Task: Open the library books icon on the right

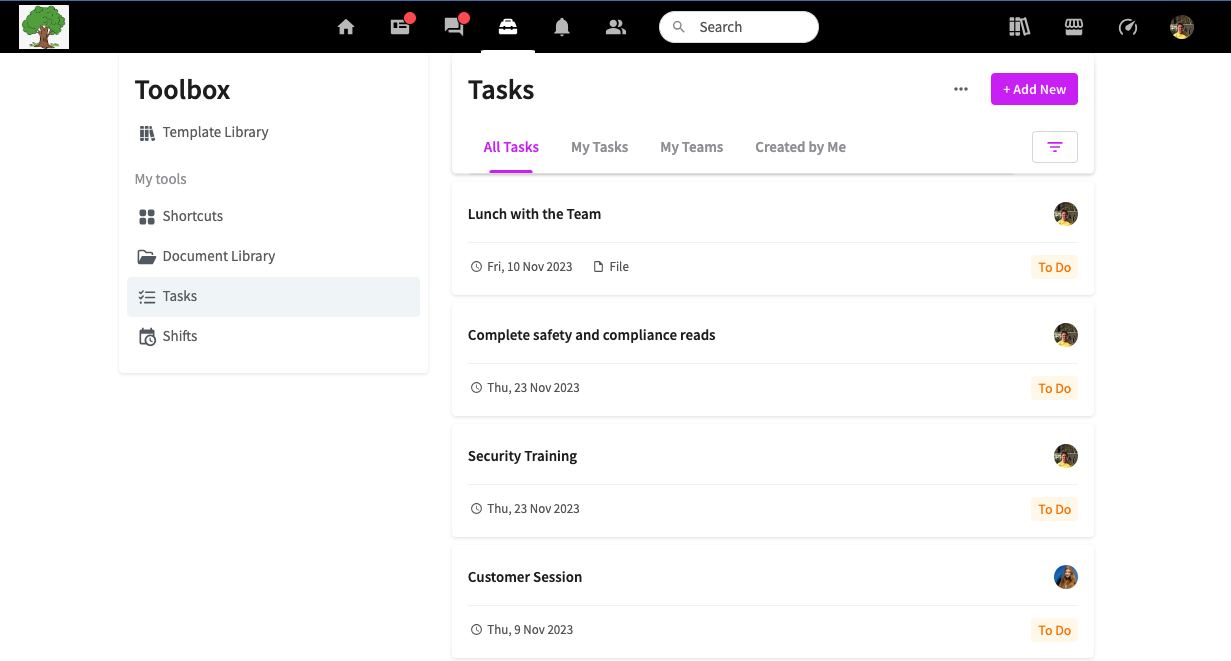Action: pos(1019,27)
